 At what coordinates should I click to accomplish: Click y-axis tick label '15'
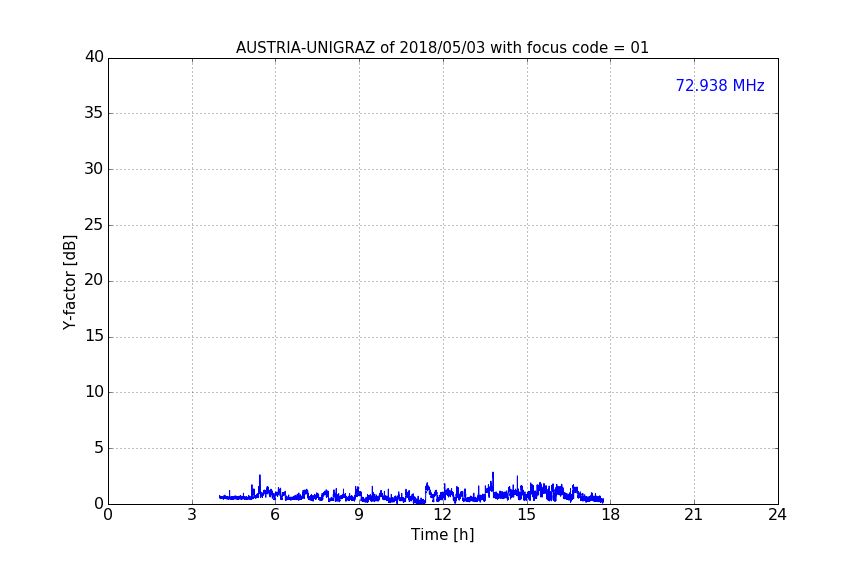point(94,336)
